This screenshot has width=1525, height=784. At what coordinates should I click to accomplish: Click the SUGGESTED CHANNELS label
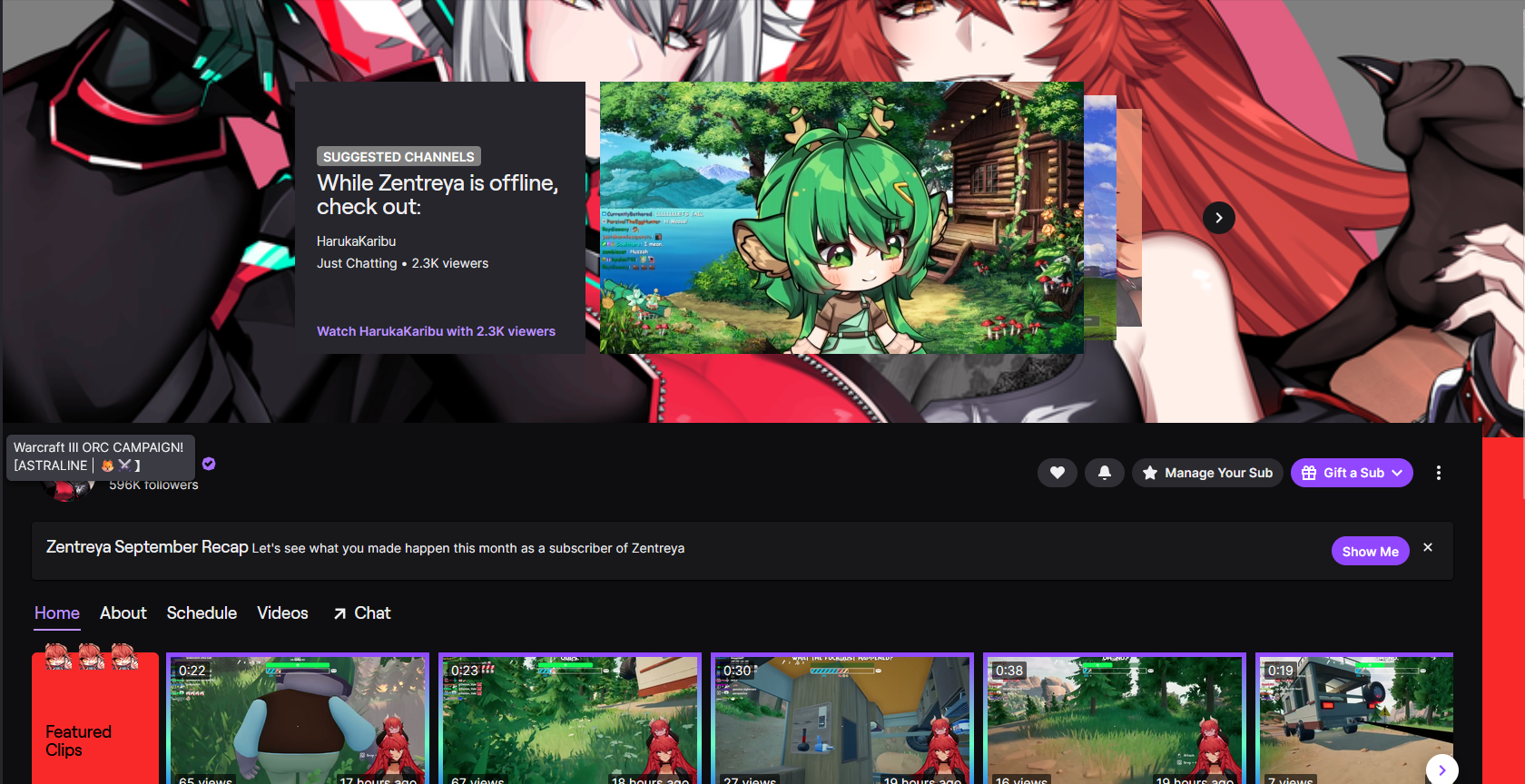pos(398,157)
